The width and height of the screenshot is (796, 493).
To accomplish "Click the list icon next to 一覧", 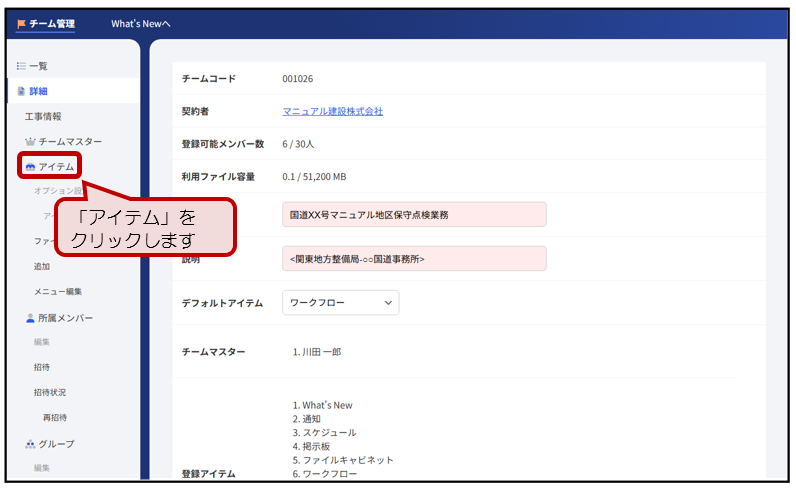I will click(21, 66).
